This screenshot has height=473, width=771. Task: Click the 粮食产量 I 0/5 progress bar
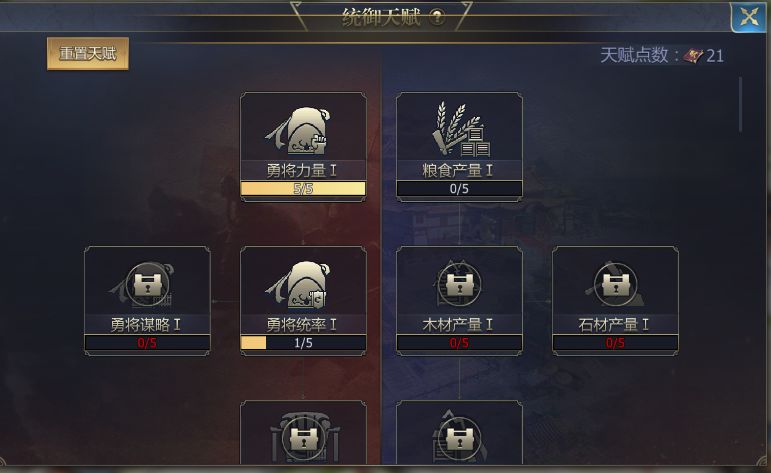click(459, 188)
